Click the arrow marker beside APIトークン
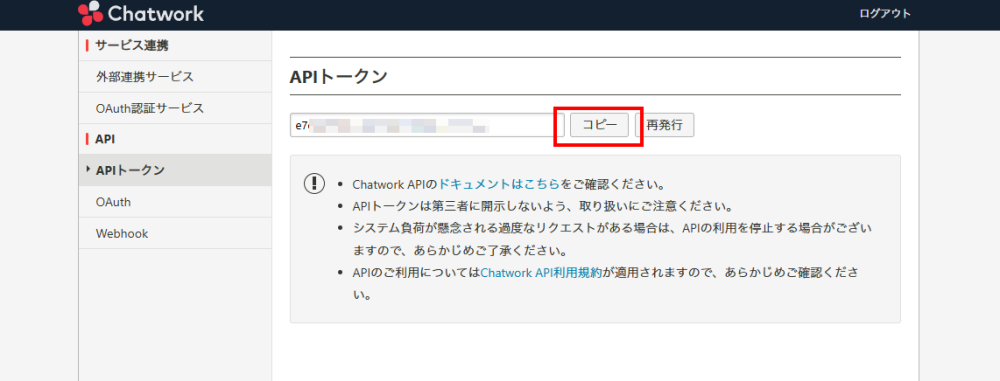This screenshot has width=1000, height=381. pyautogui.click(x=87, y=169)
